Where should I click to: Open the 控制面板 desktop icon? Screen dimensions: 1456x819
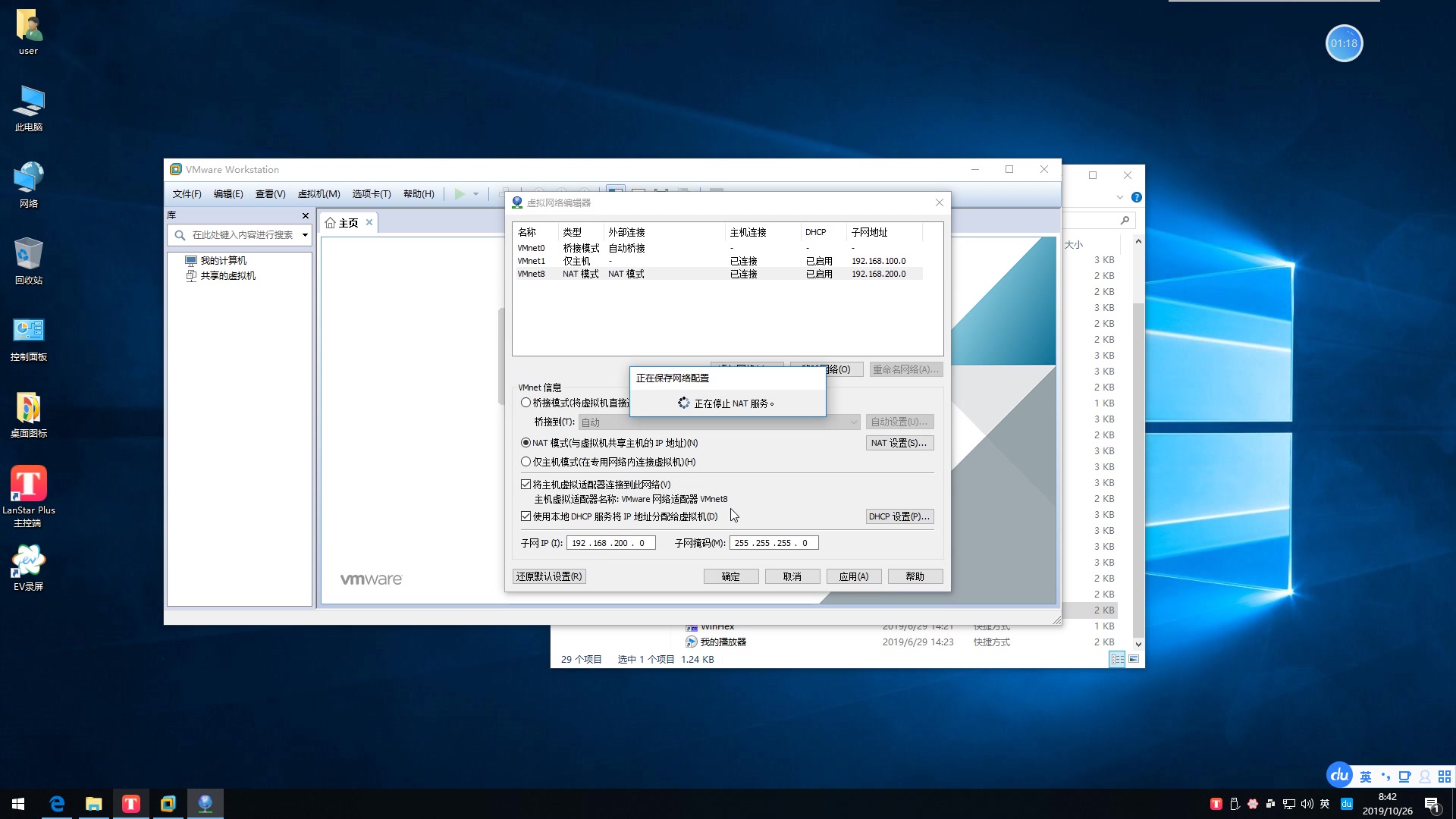pos(29,338)
